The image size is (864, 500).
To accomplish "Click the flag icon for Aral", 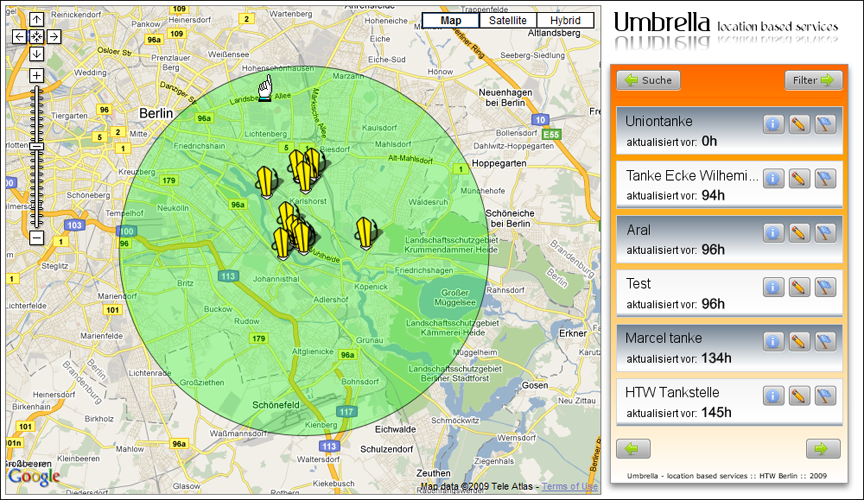I will tap(825, 233).
